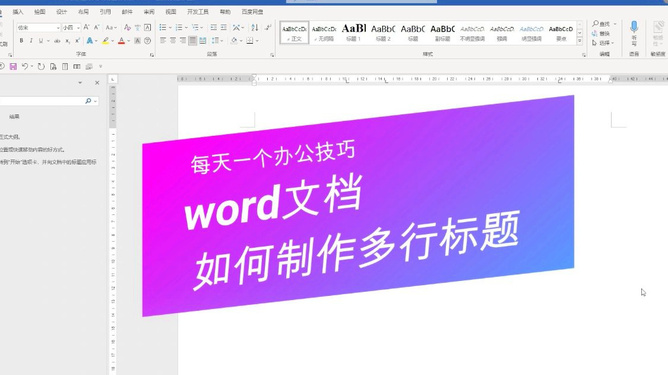
Task: Open line and paragraph spacing
Action: pos(215,41)
